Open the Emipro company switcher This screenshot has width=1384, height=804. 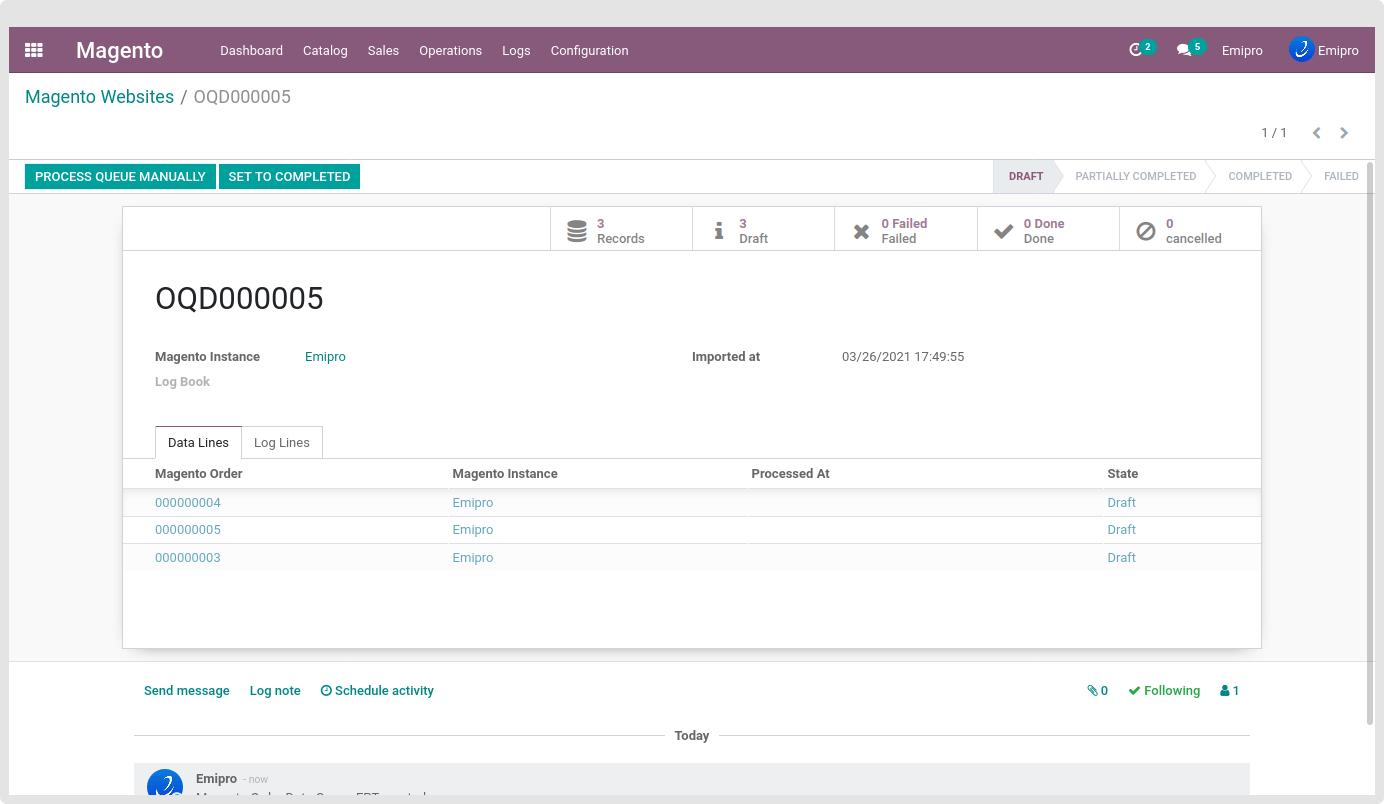coord(1242,50)
